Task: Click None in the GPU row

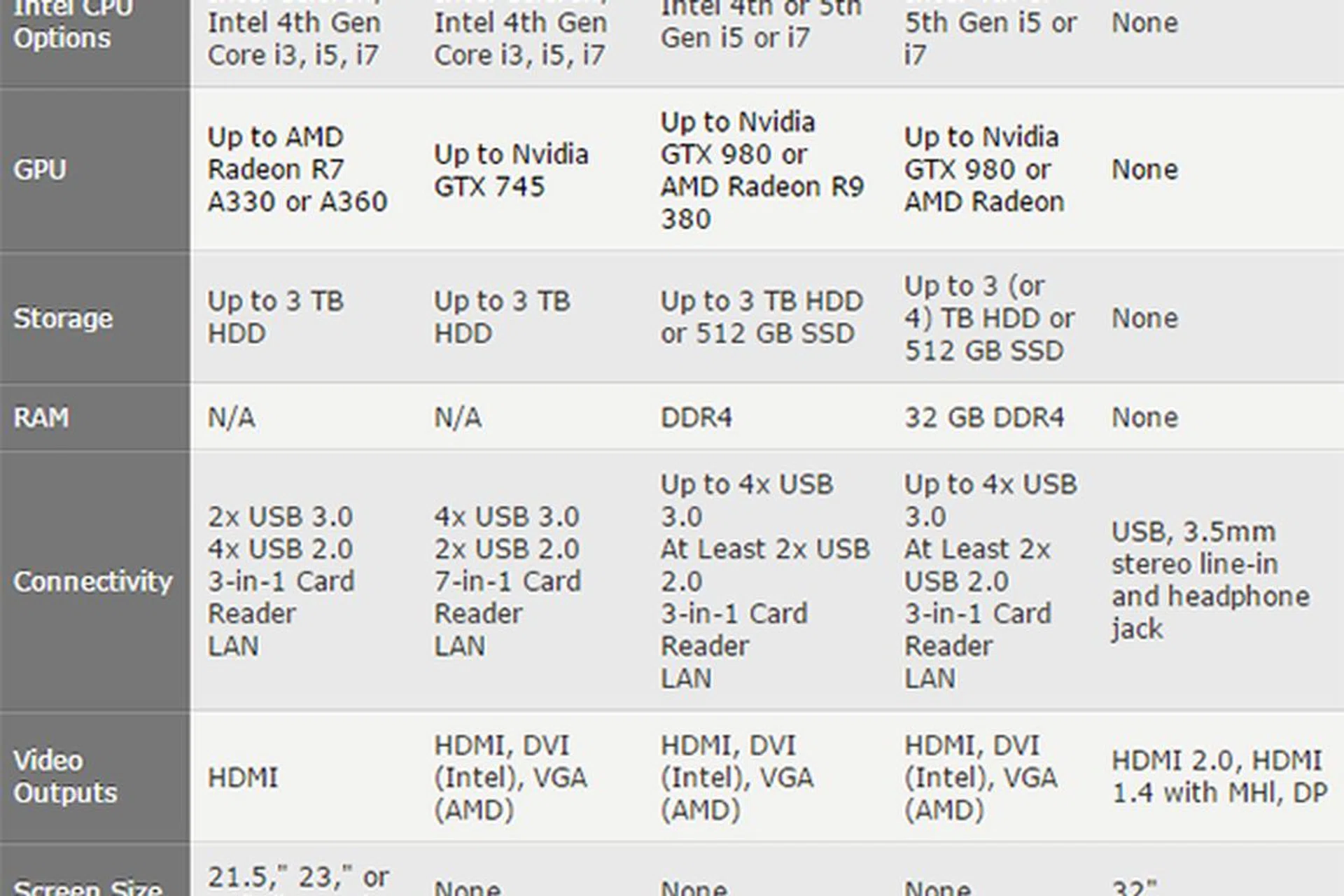Action: coord(1144,169)
